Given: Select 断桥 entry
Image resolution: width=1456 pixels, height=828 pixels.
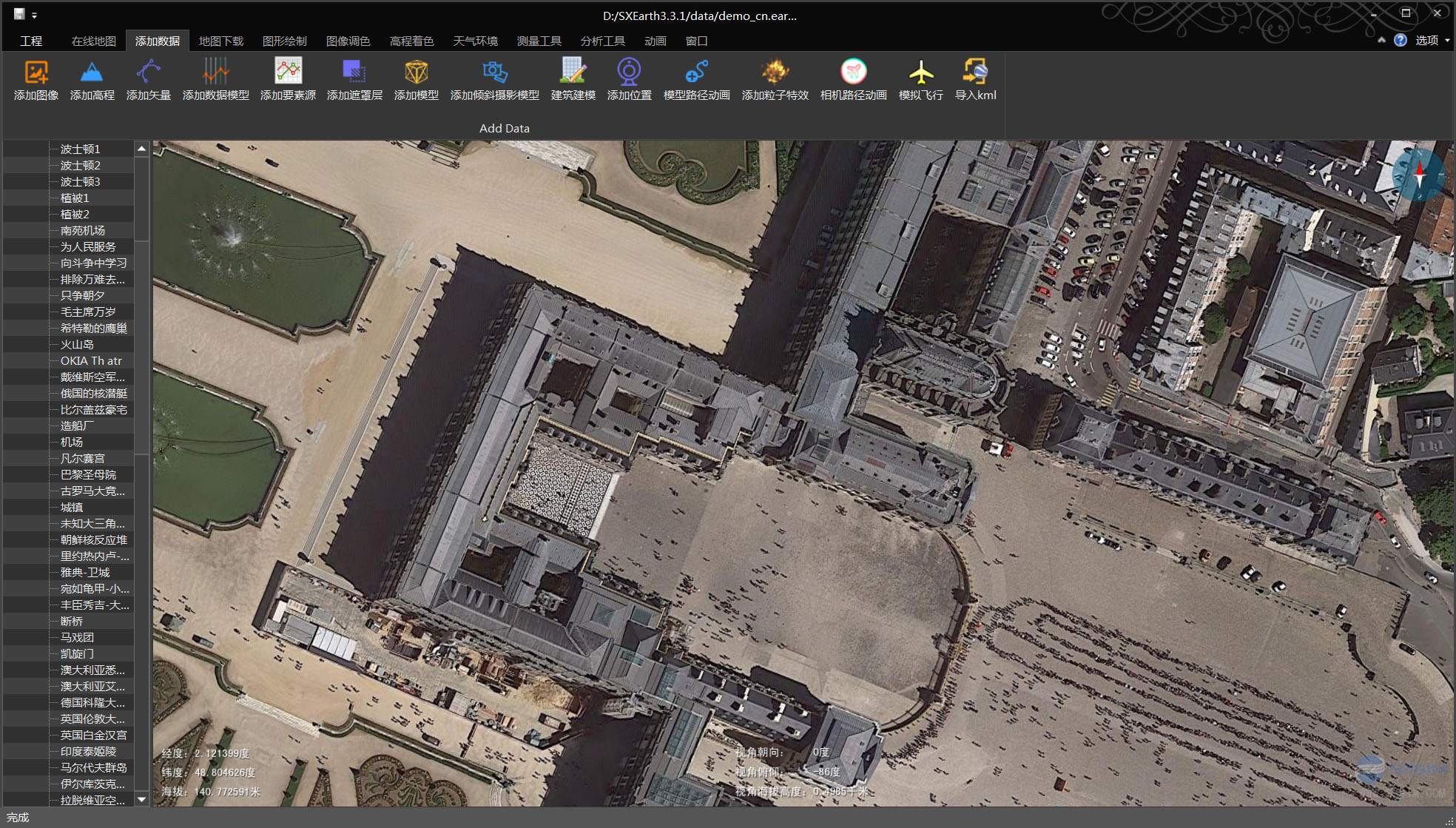Looking at the screenshot, I should (72, 621).
